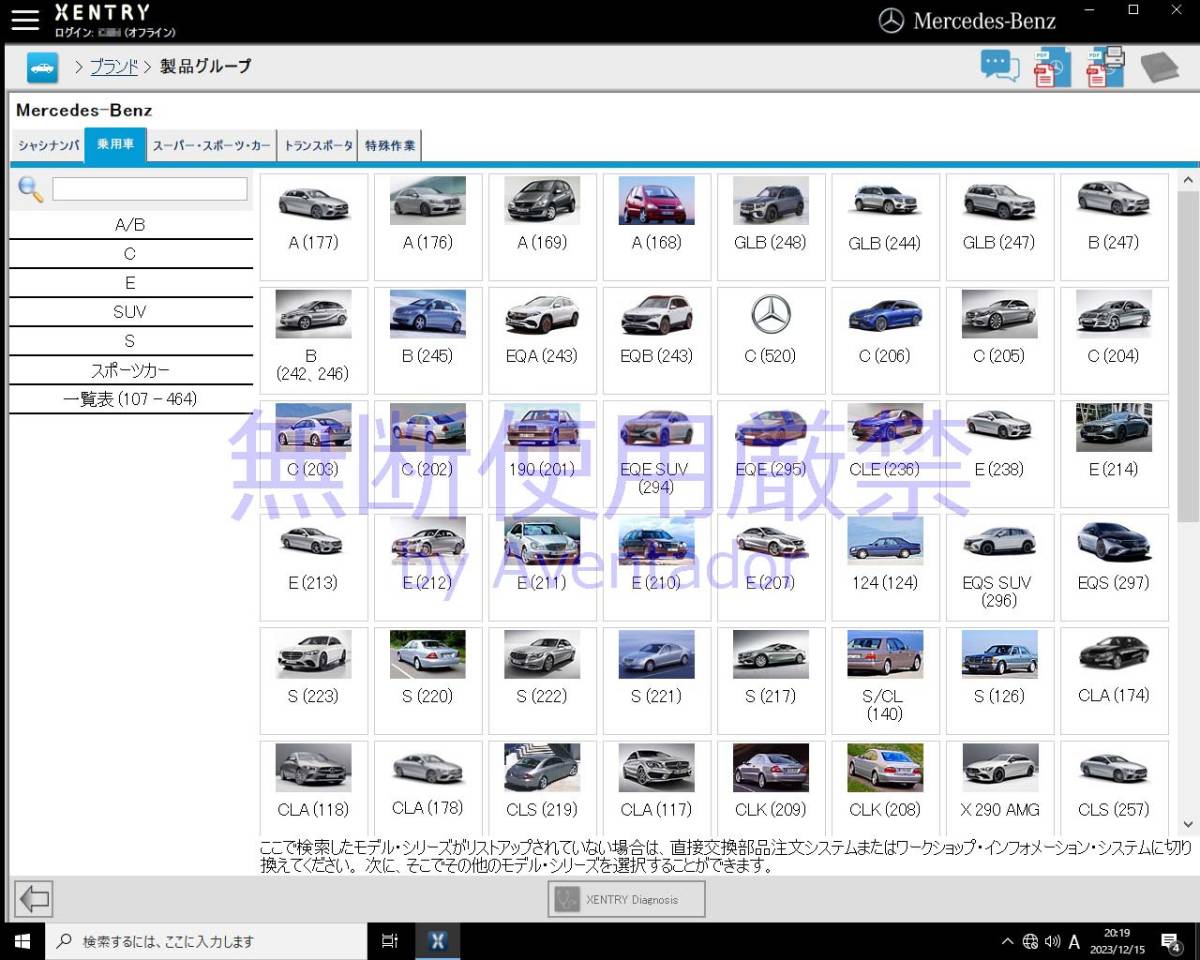Image resolution: width=1200 pixels, height=960 pixels.
Task: Click the ブランド breadcrumb link
Action: 114,67
